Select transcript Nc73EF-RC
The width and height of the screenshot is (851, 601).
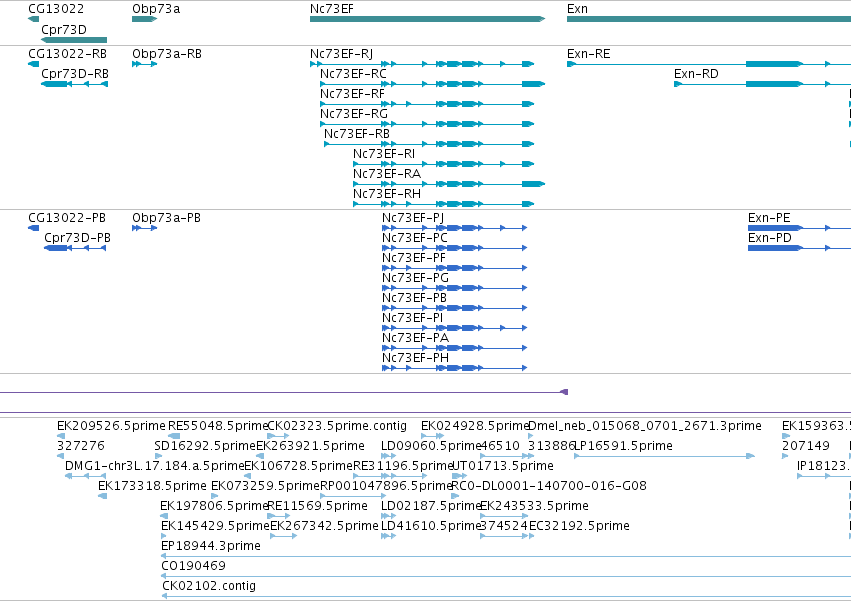[353, 74]
